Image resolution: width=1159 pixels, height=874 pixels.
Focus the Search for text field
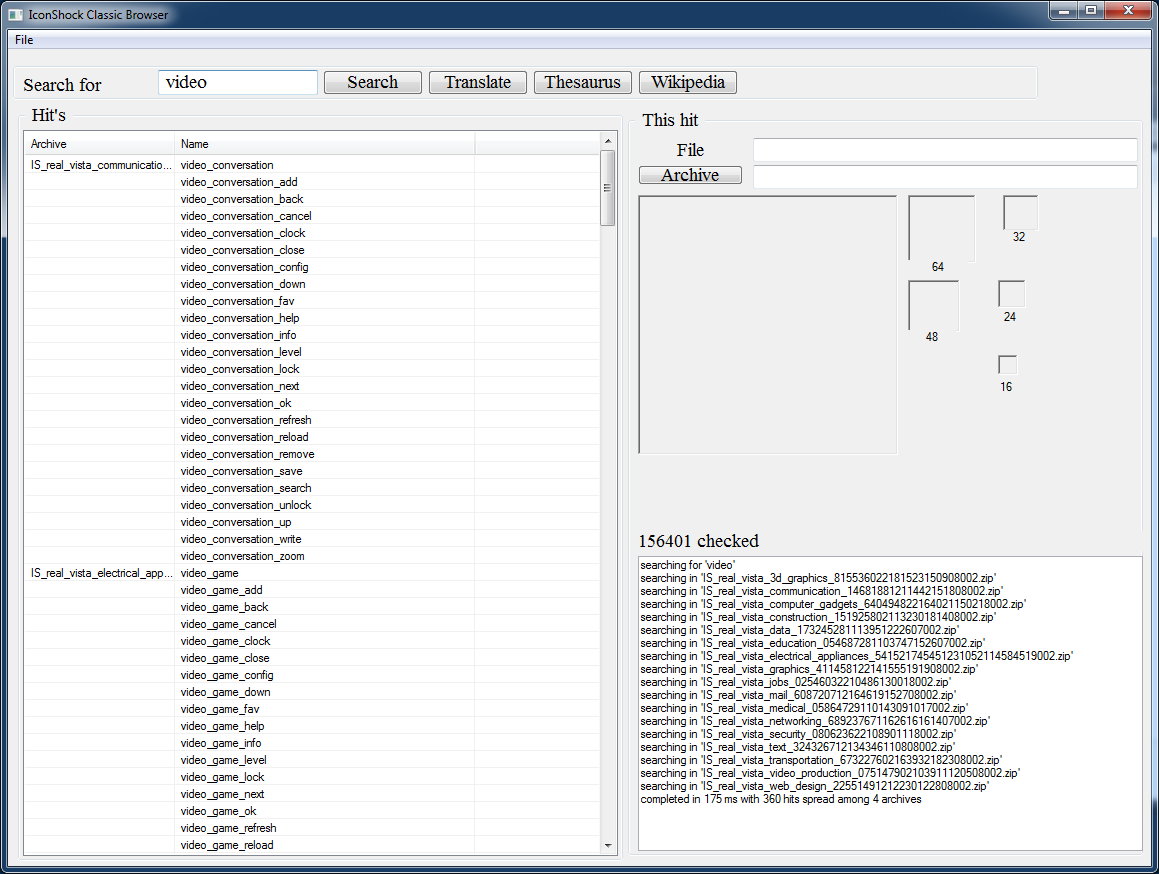click(x=238, y=83)
